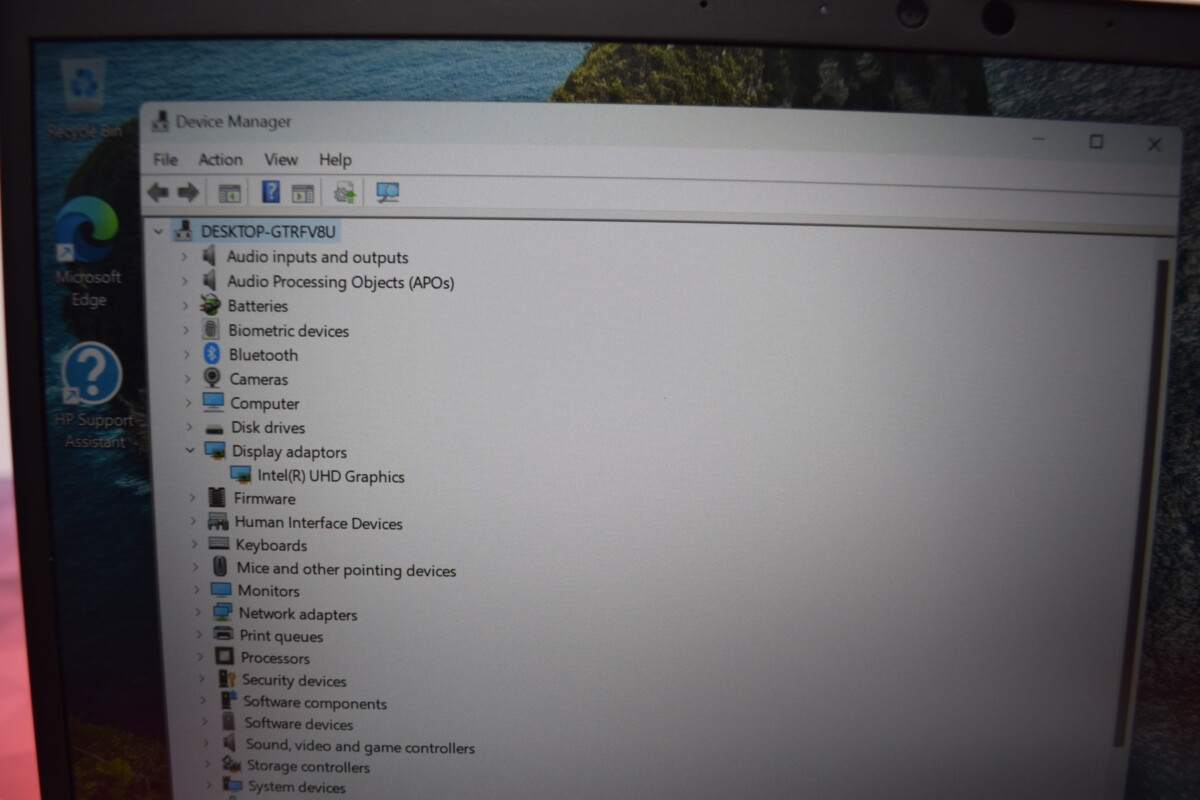This screenshot has width=1200, height=800.
Task: Click the Action Pane toolbar icon
Action: click(x=303, y=193)
